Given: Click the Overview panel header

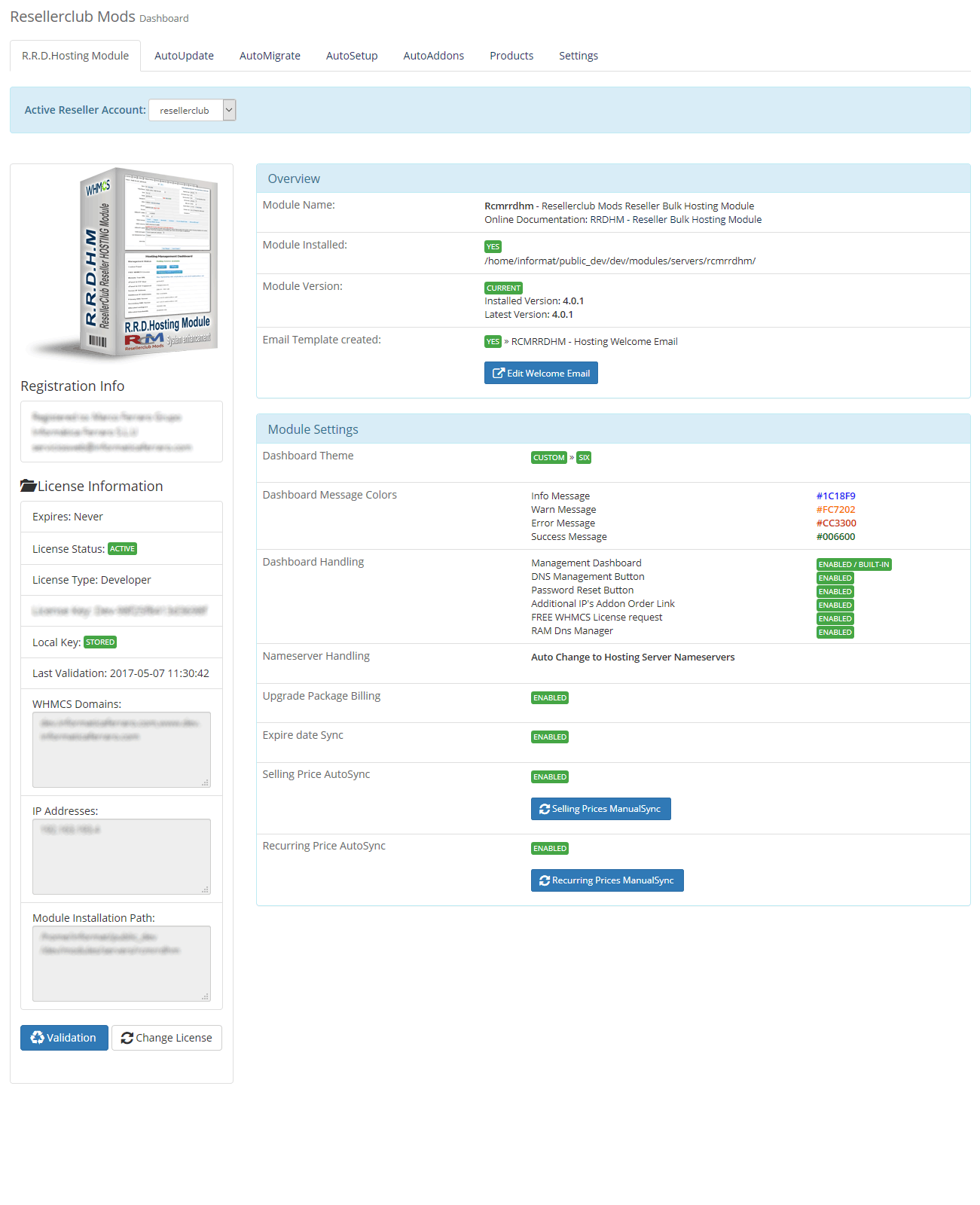Looking at the screenshot, I should point(613,178).
